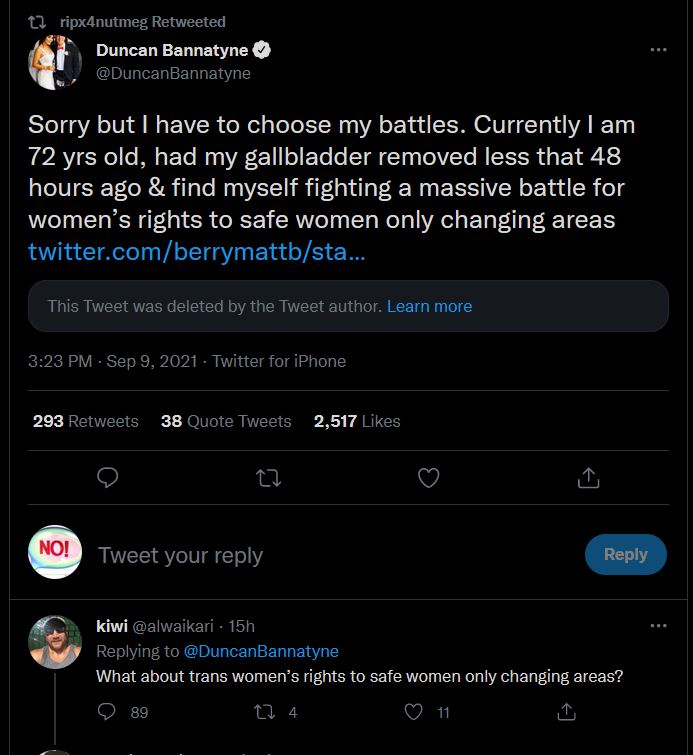Retweet the main tweet via its icon
The width and height of the screenshot is (693, 755).
point(268,479)
